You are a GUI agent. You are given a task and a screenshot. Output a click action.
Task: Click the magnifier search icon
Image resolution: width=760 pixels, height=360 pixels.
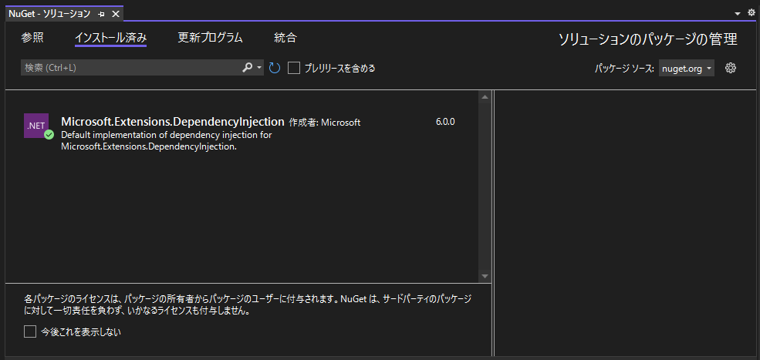pyautogui.click(x=247, y=68)
